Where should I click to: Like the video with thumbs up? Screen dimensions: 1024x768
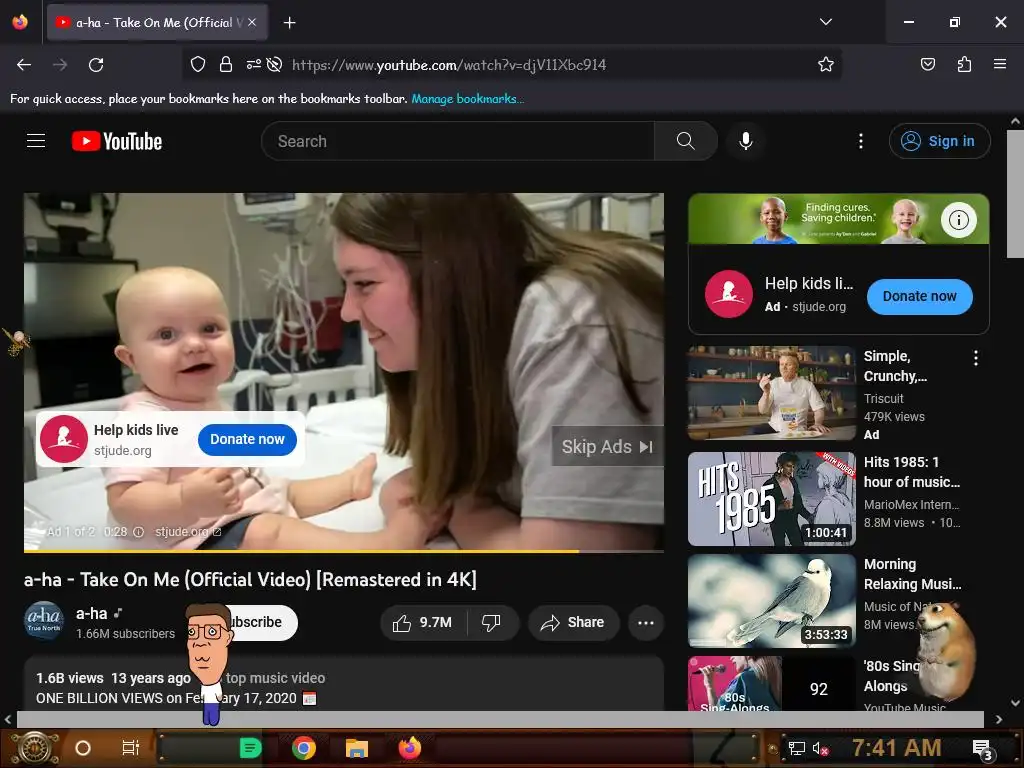coord(423,623)
